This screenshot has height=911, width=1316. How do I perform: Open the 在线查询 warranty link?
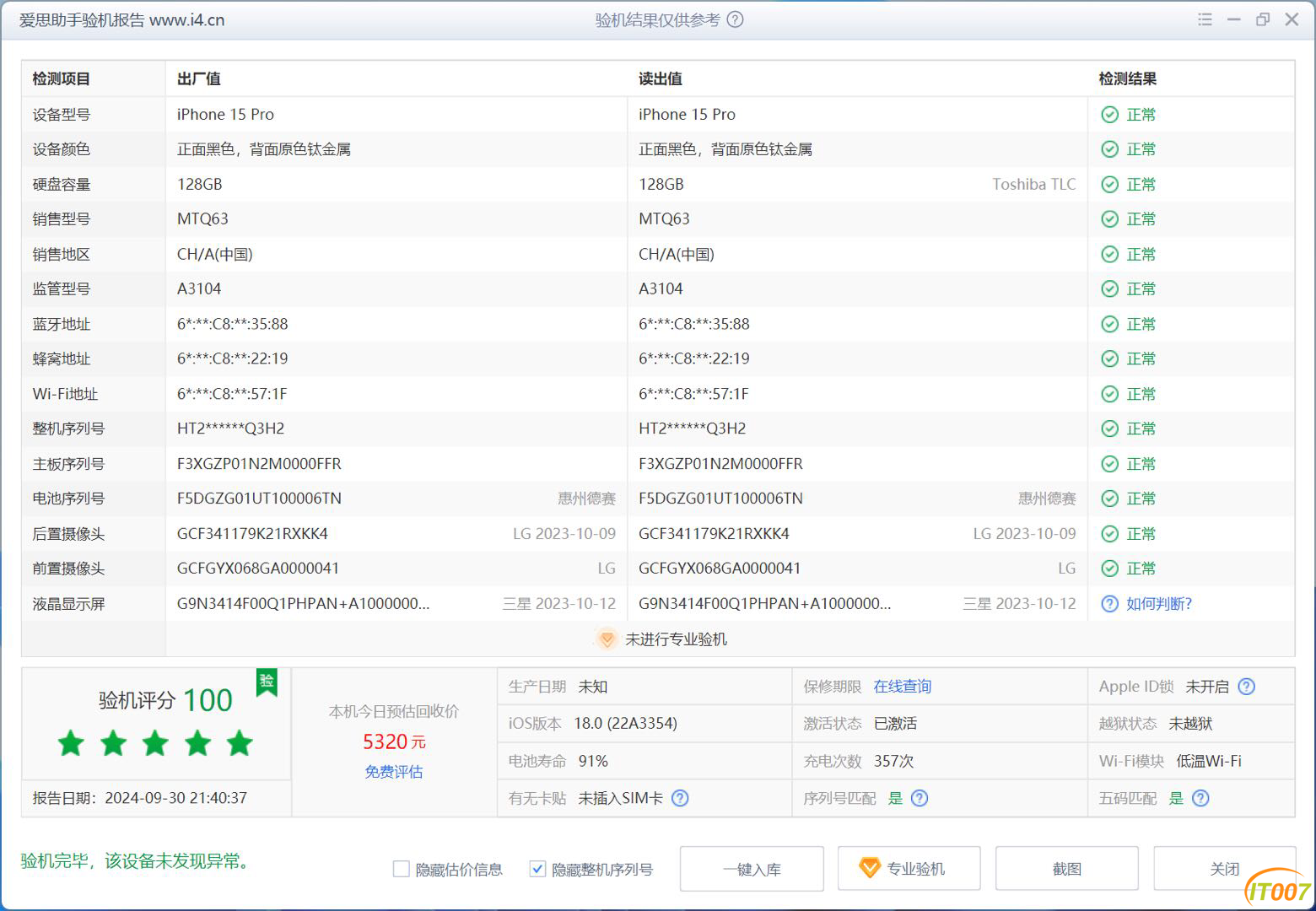click(x=903, y=687)
